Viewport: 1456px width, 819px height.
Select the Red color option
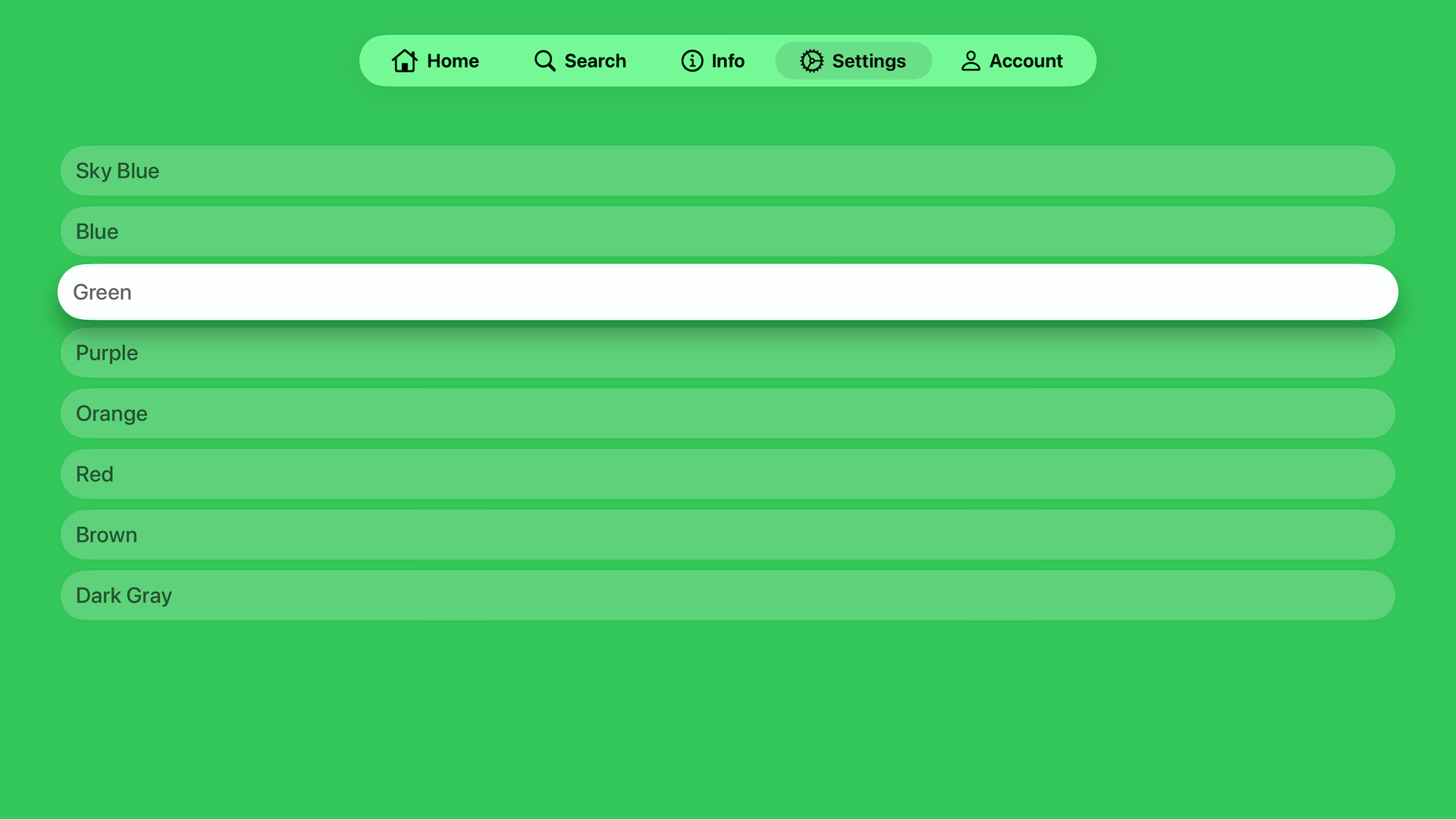click(728, 474)
